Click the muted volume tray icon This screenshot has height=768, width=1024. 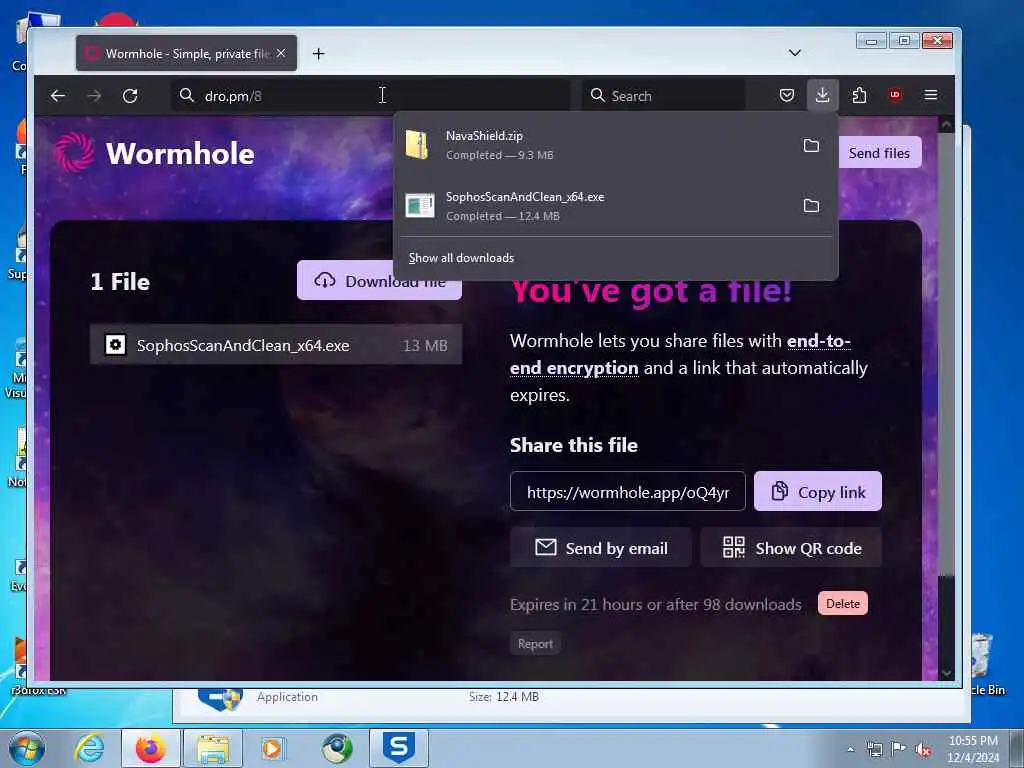(923, 750)
